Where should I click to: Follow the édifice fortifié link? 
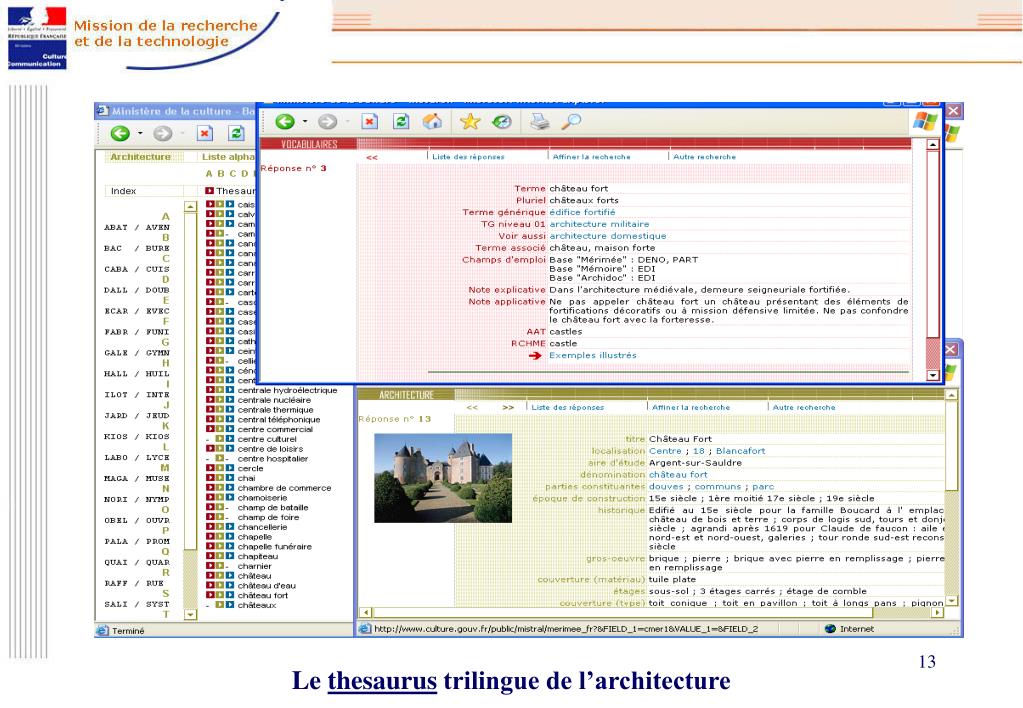(582, 212)
